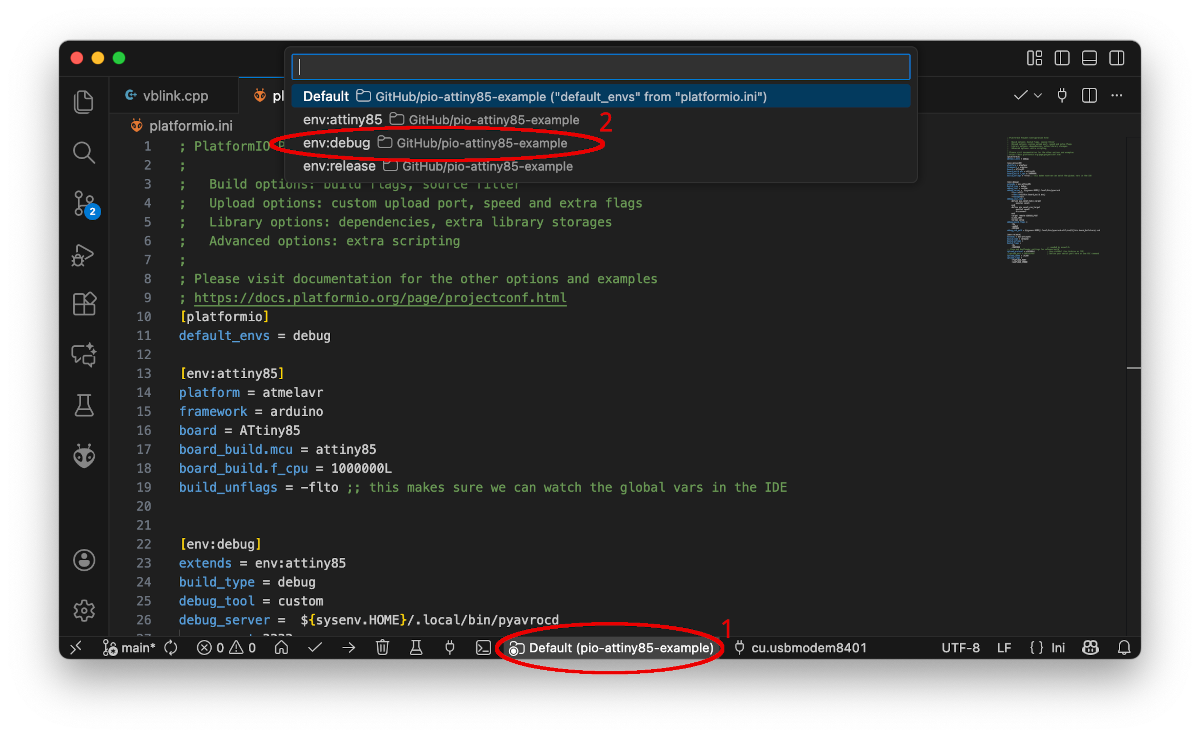Select env:release in environment picker
The width and height of the screenshot is (1200, 737).
pyautogui.click(x=601, y=166)
